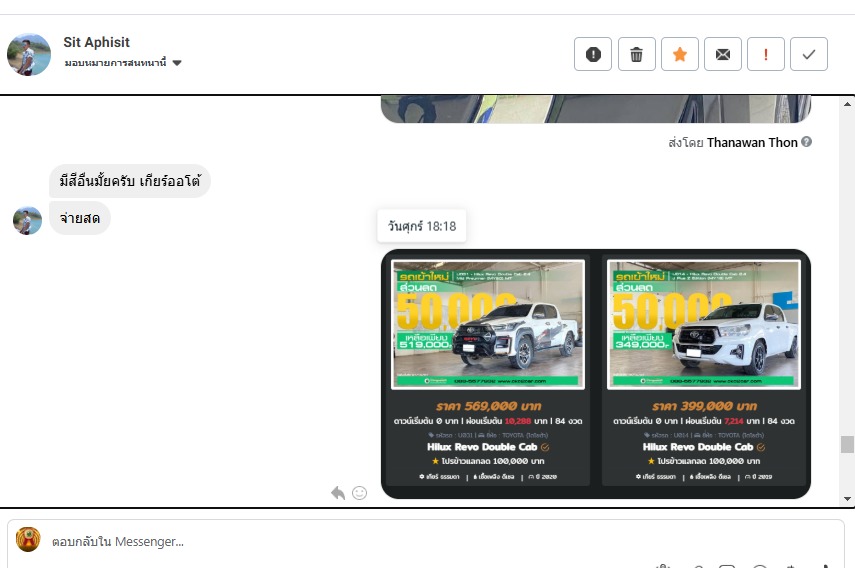Open Sit Aphisit's profile picture in header
Screen dimensions: 855x568
[x=29, y=54]
